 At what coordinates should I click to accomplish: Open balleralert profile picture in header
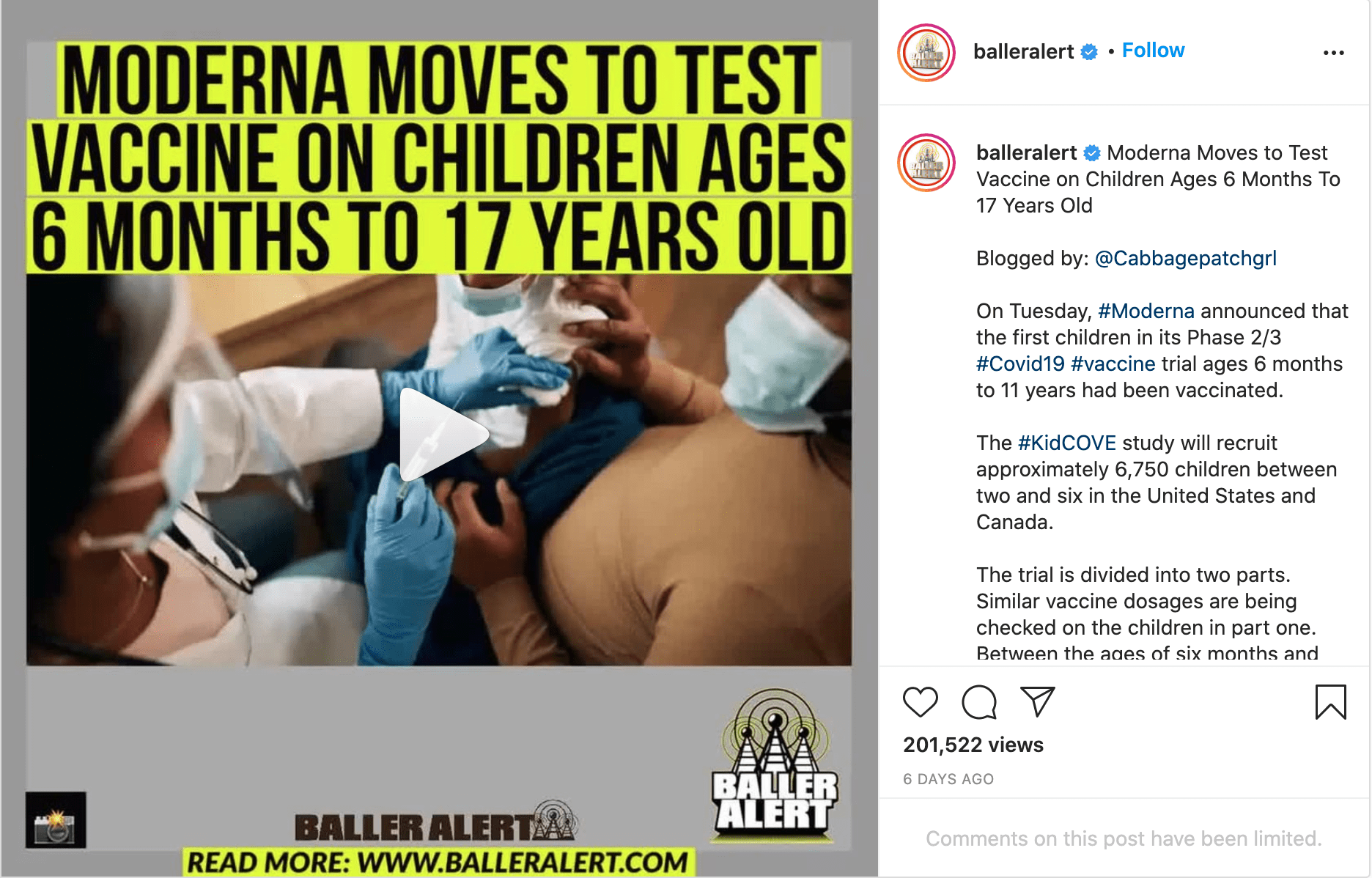[926, 53]
